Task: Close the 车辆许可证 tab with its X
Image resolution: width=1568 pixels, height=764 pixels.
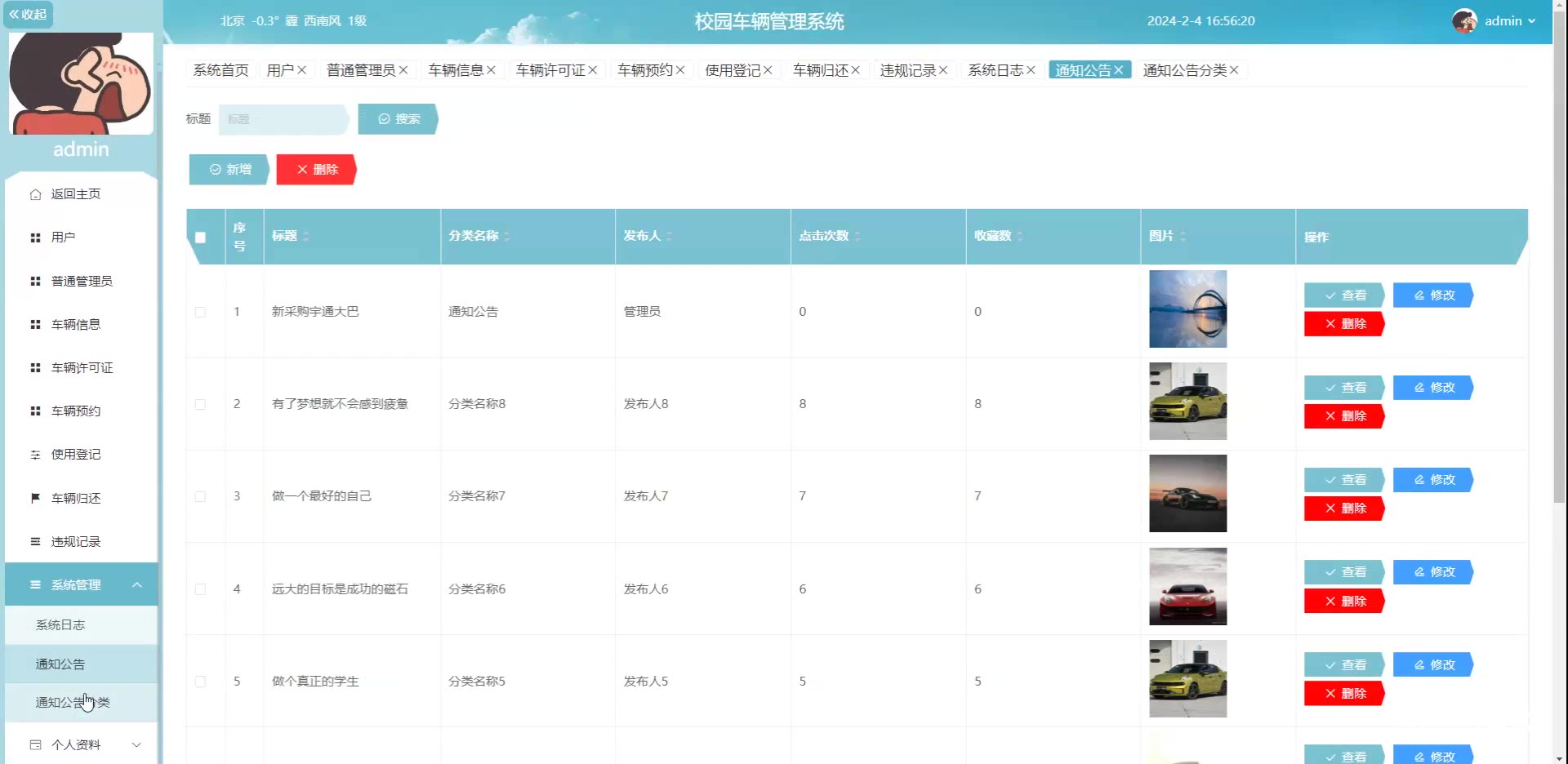Action: [x=593, y=70]
